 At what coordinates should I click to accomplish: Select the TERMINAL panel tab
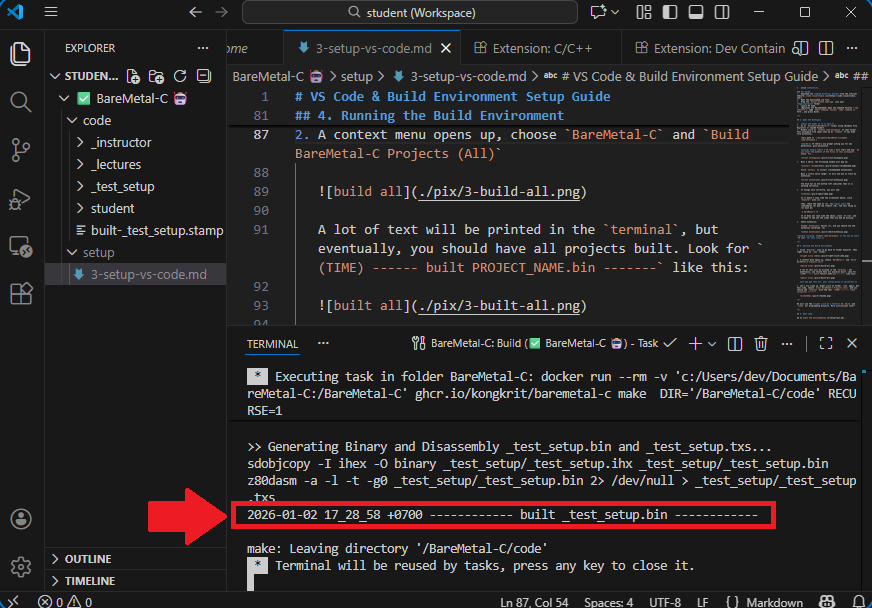pyautogui.click(x=272, y=343)
